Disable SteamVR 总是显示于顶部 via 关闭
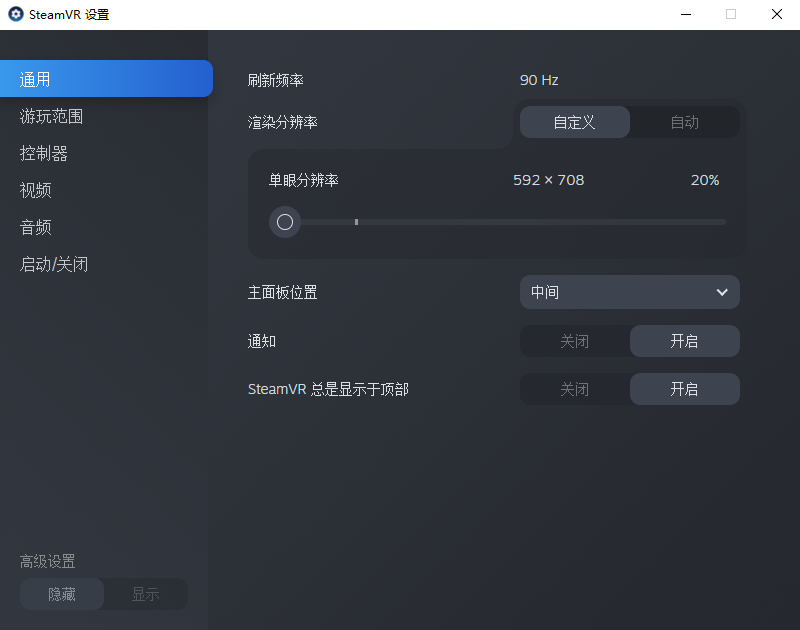 (574, 389)
